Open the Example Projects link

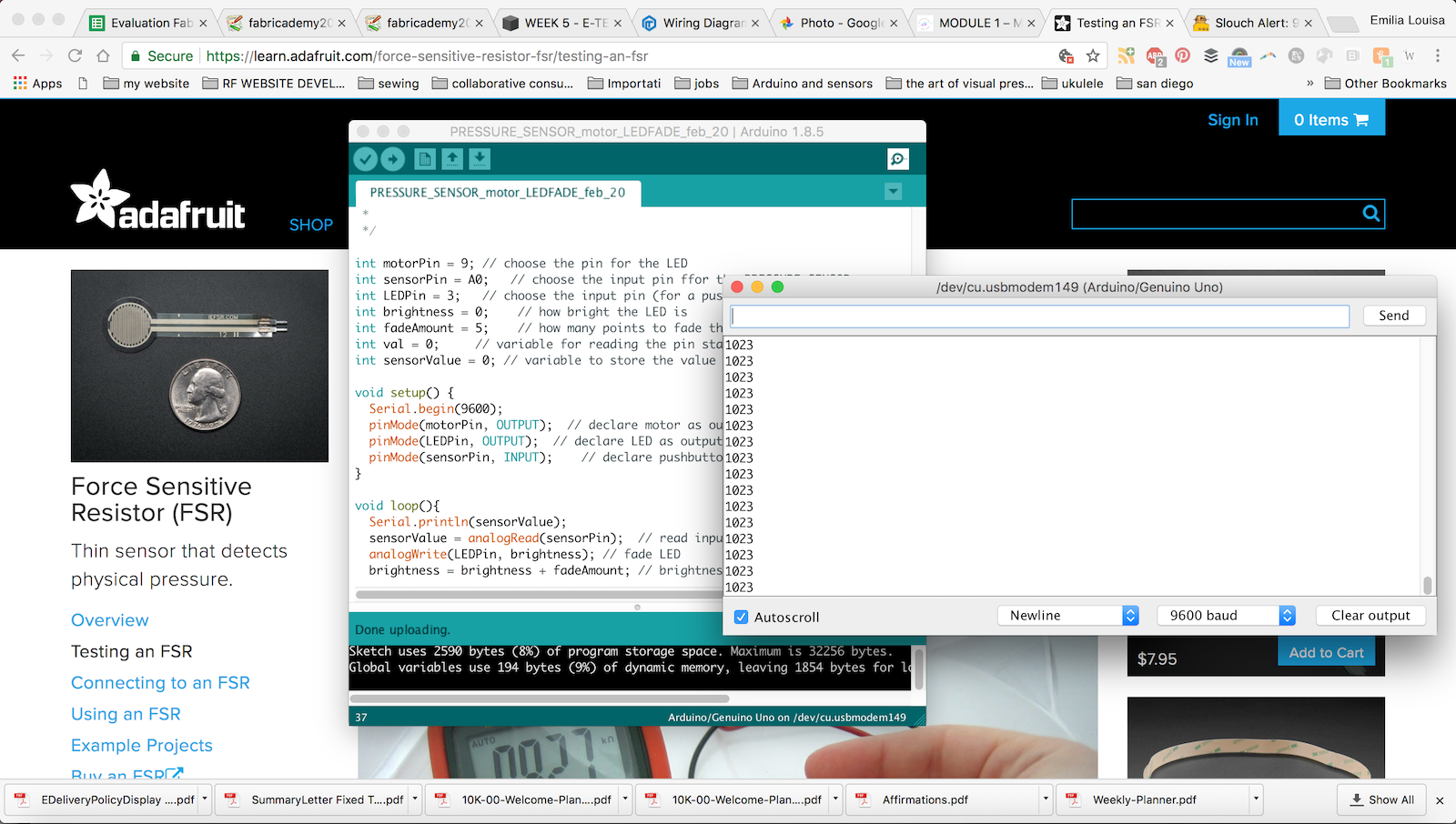point(142,746)
